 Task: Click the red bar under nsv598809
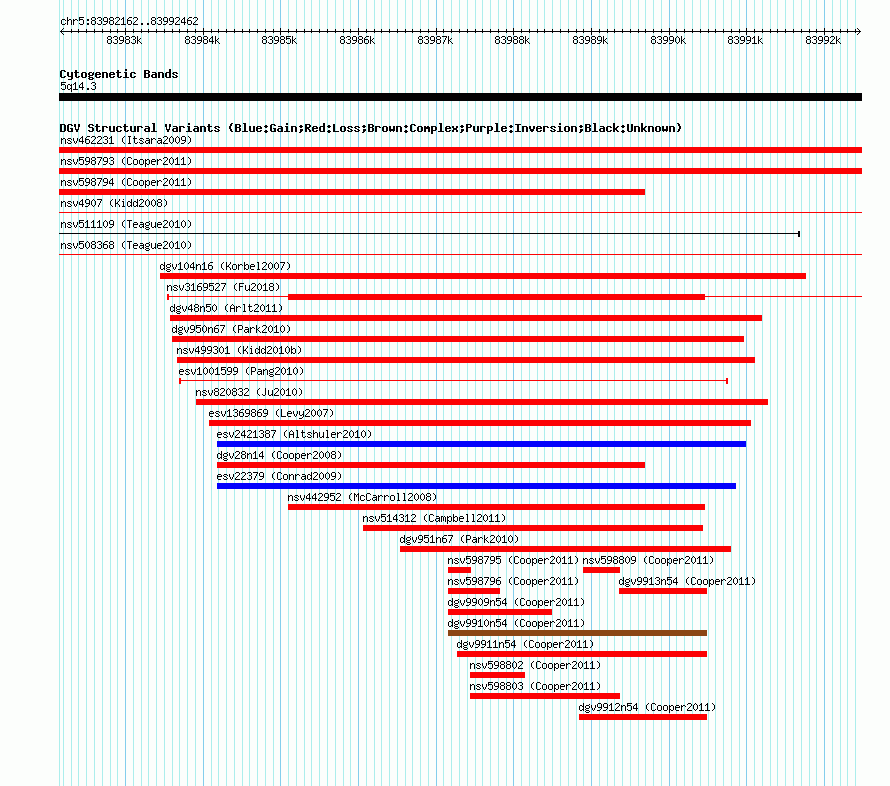click(x=602, y=570)
